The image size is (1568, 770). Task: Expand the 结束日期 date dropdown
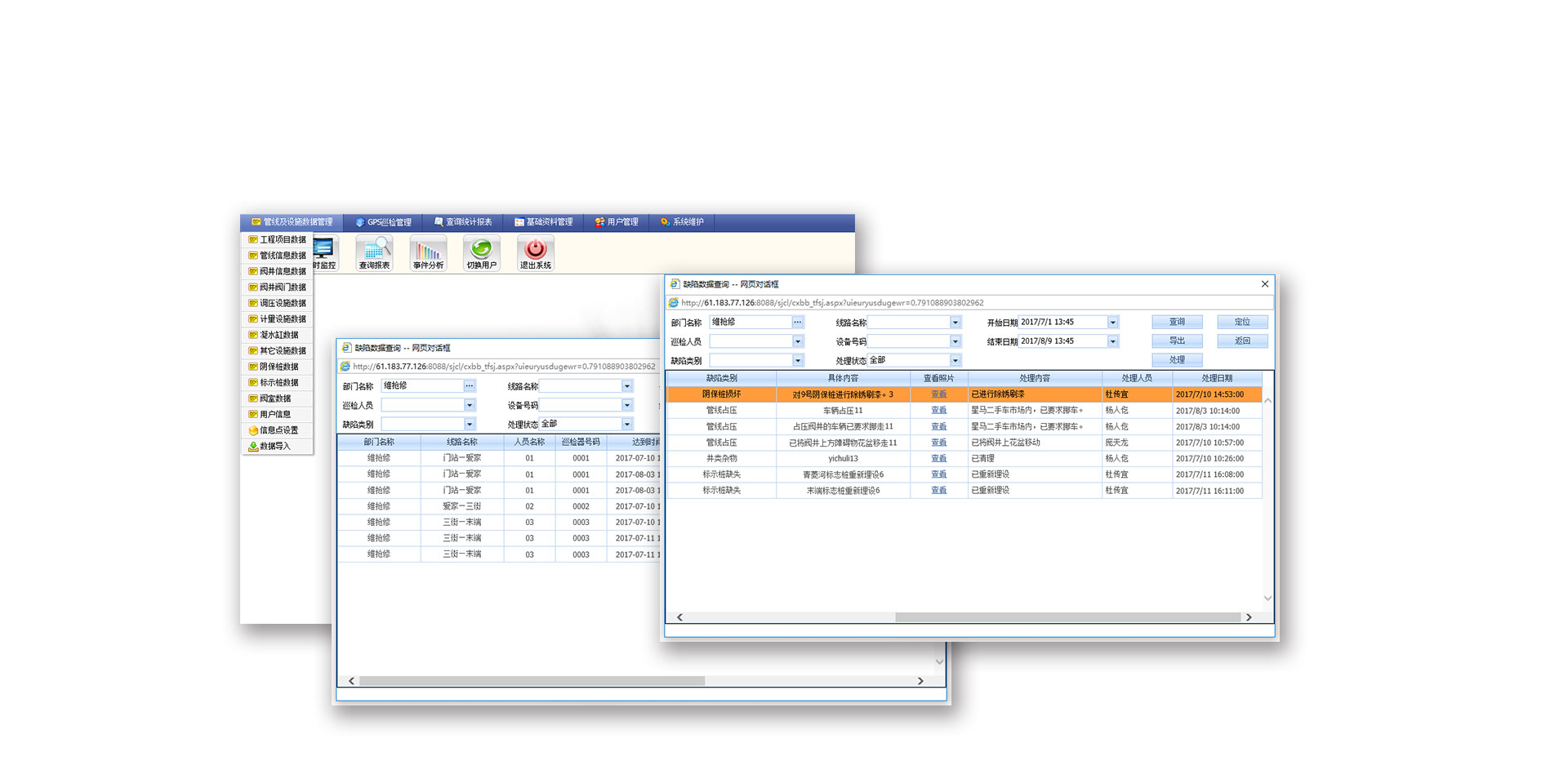1112,342
